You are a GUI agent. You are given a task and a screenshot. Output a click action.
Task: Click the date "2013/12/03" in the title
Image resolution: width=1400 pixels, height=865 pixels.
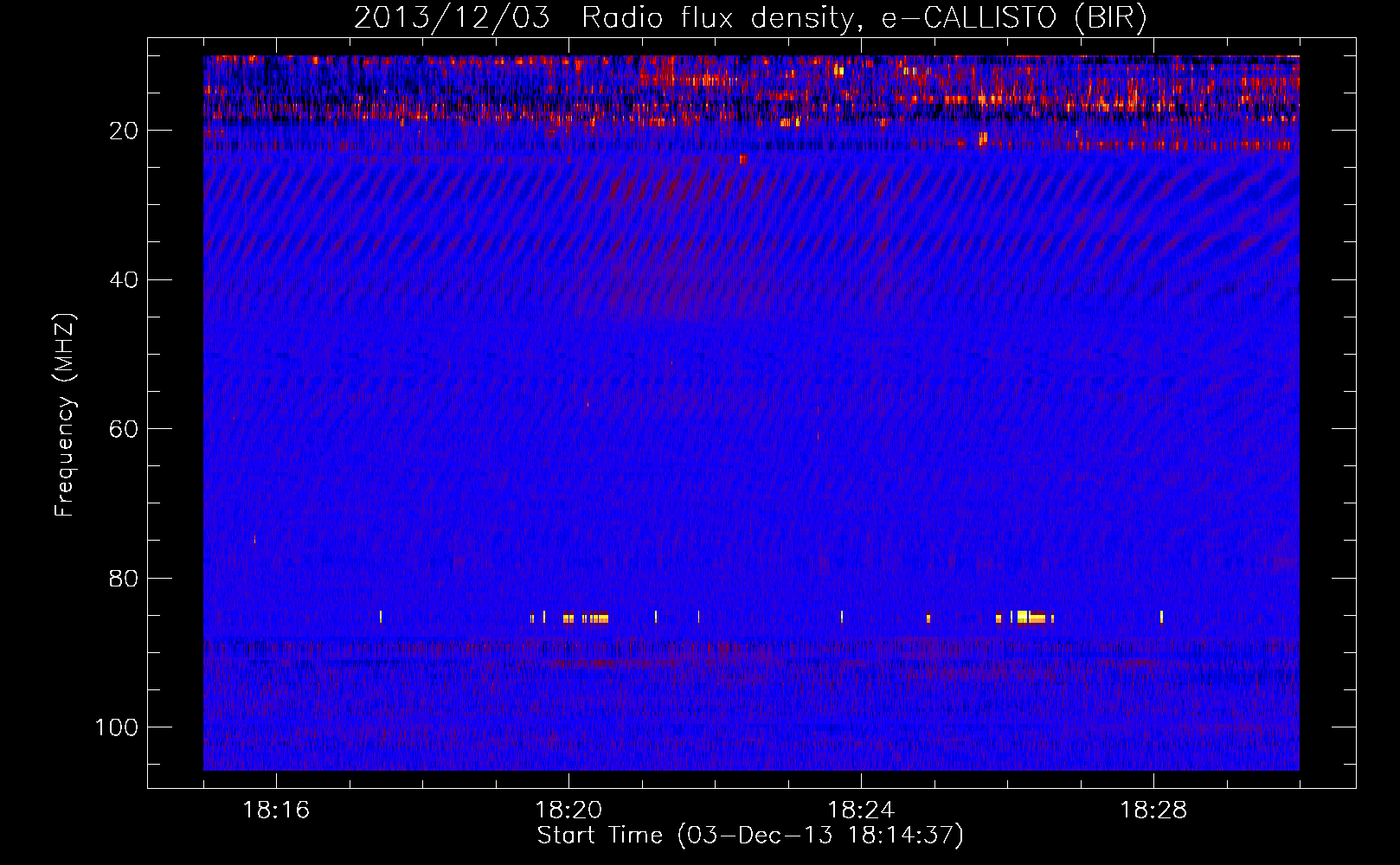tap(452, 18)
